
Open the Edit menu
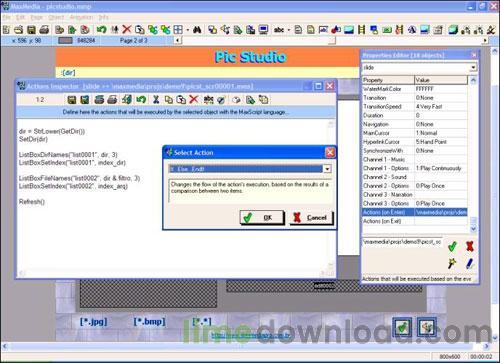21,17
